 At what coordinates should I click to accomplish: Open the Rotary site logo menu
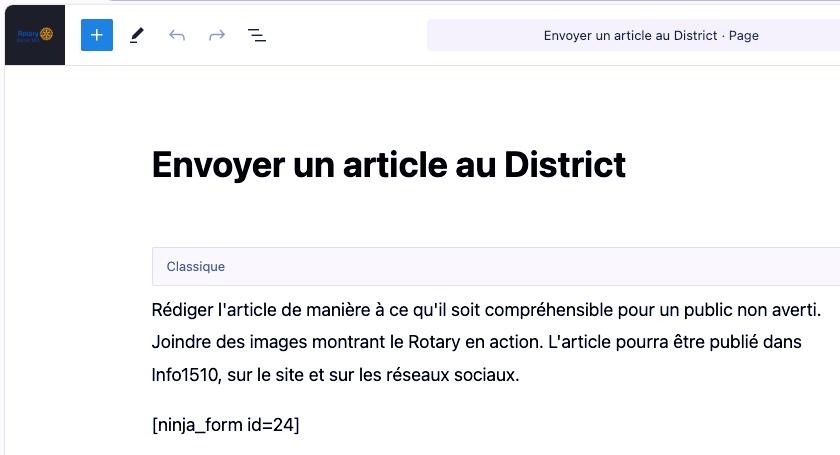(x=35, y=35)
